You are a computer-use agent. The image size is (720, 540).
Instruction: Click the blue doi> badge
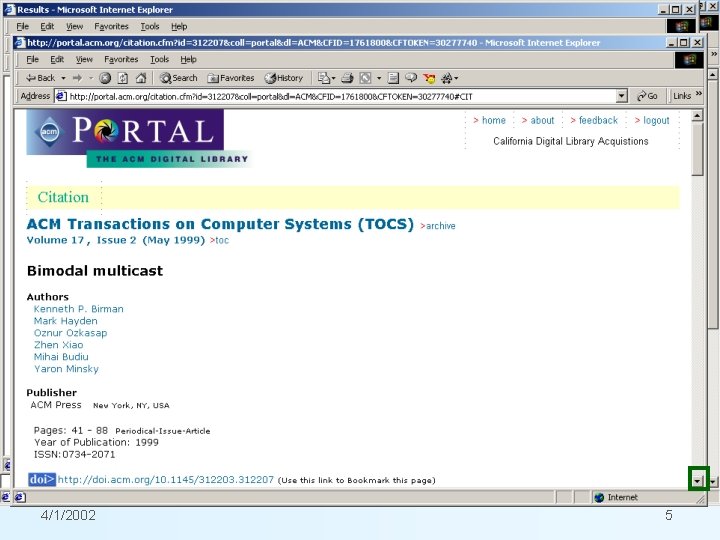[x=42, y=479]
